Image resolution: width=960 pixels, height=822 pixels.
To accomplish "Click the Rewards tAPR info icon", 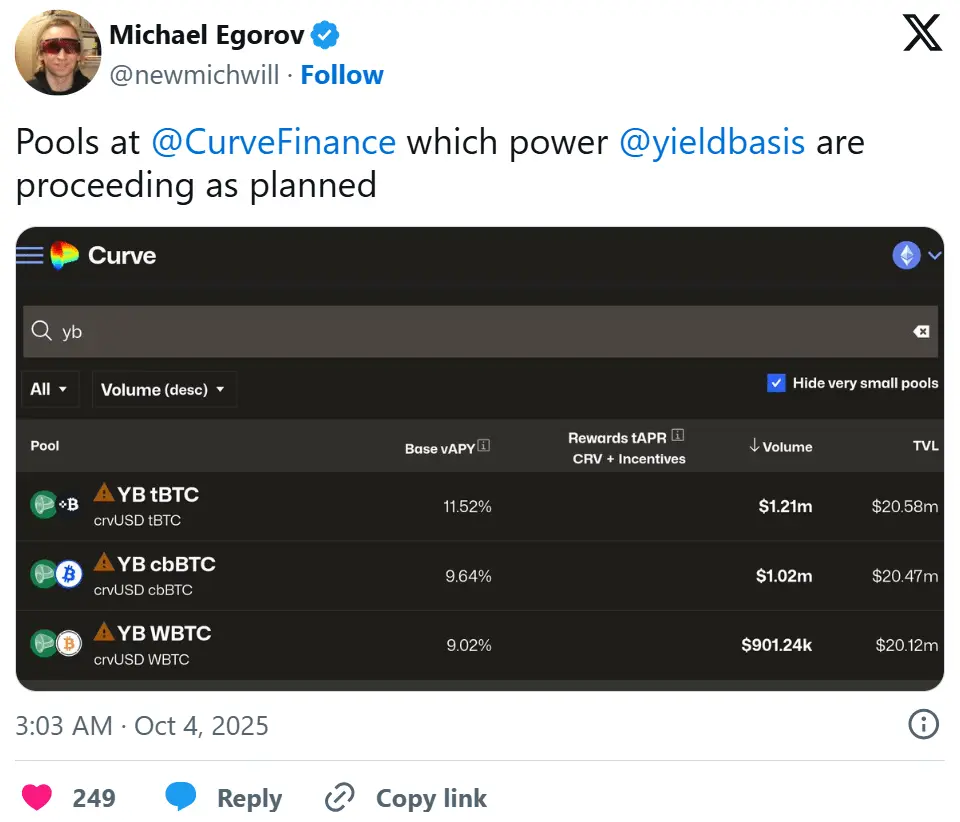I will tap(678, 436).
